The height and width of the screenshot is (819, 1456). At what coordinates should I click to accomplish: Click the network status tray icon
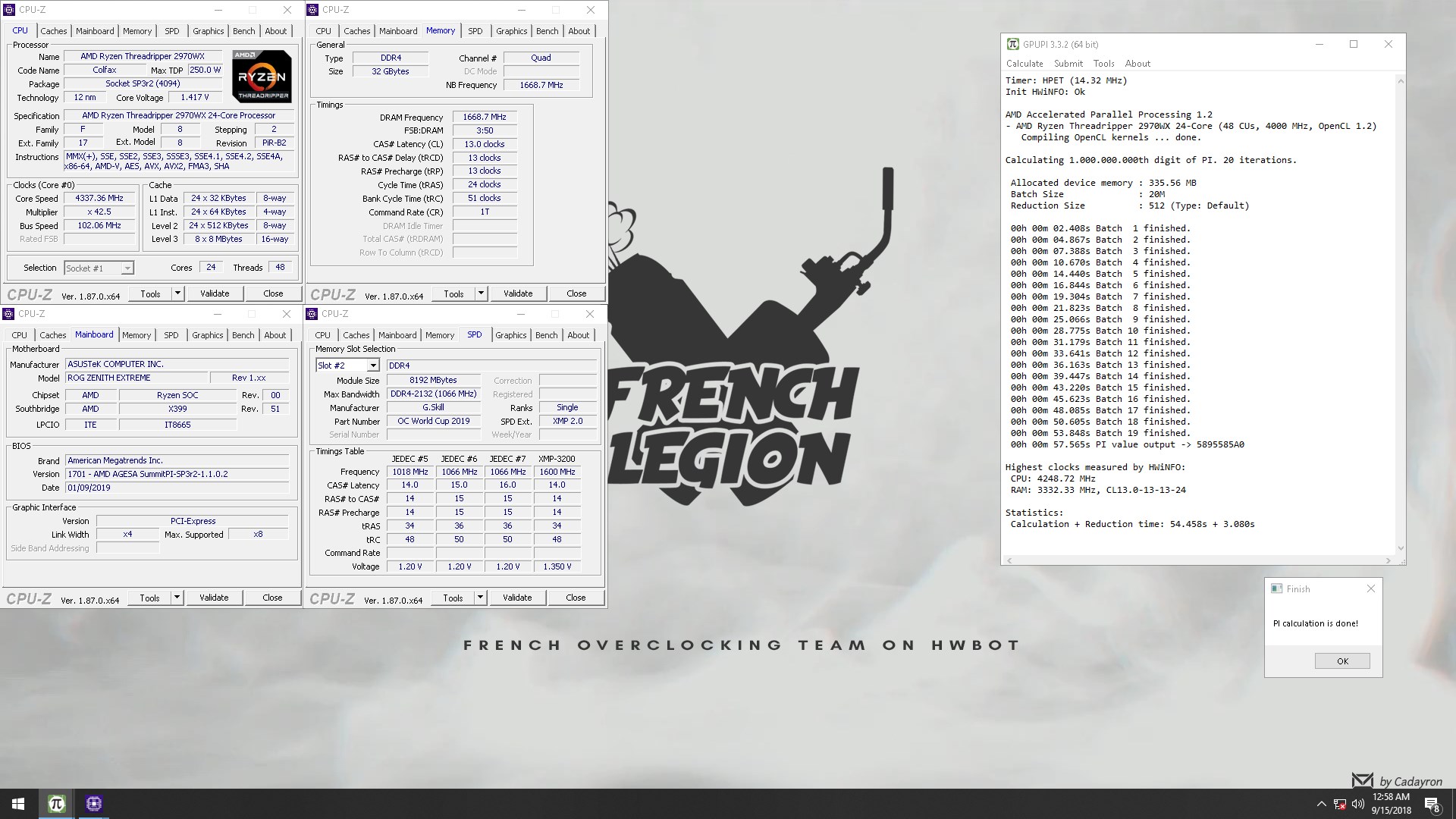click(x=1340, y=804)
